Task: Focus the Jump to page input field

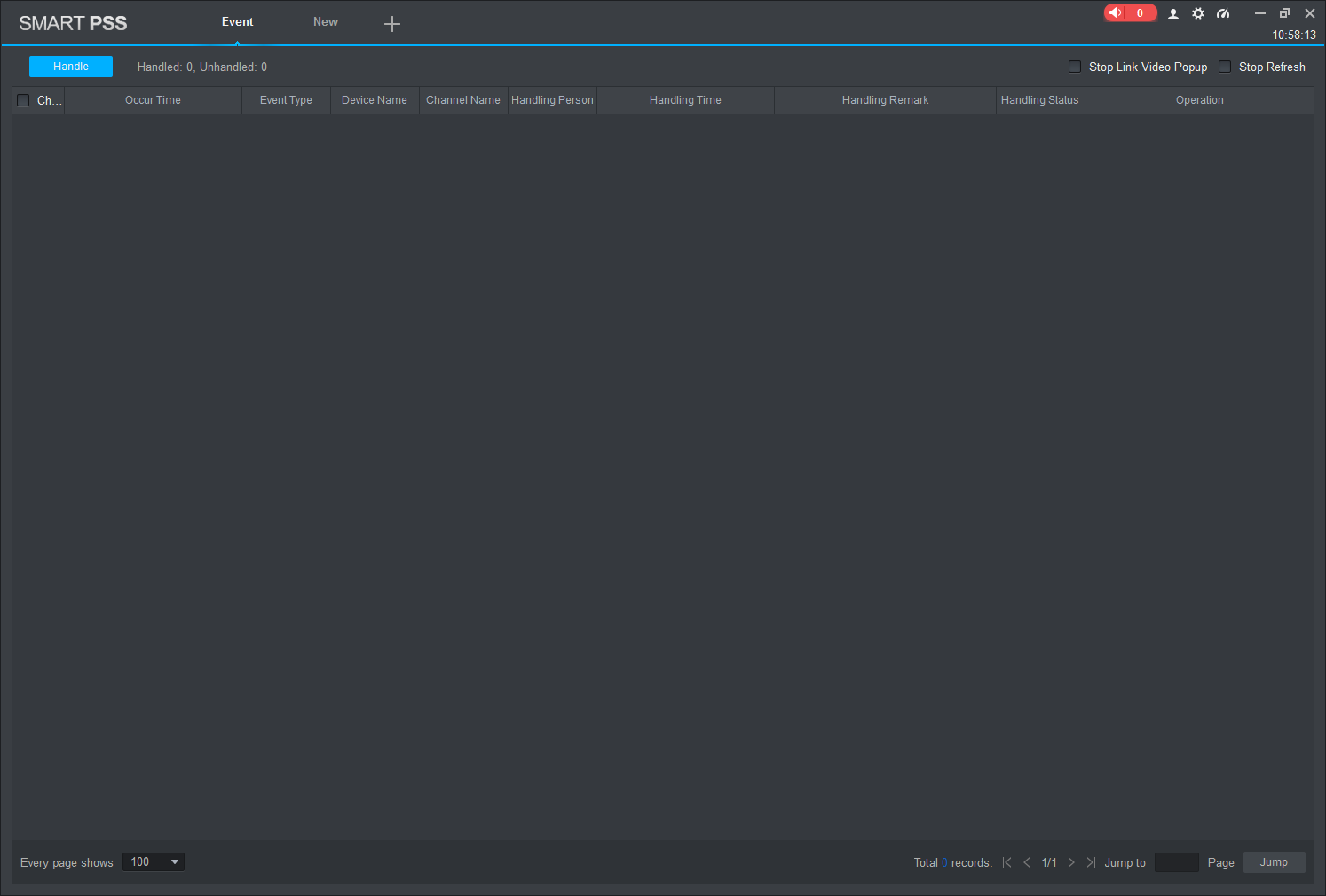Action: pos(1177,862)
